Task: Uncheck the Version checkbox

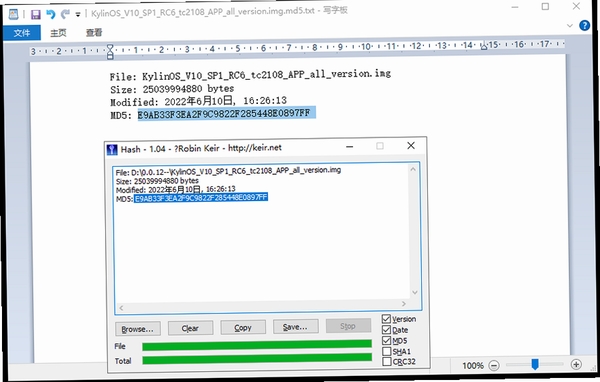Action: [387, 319]
